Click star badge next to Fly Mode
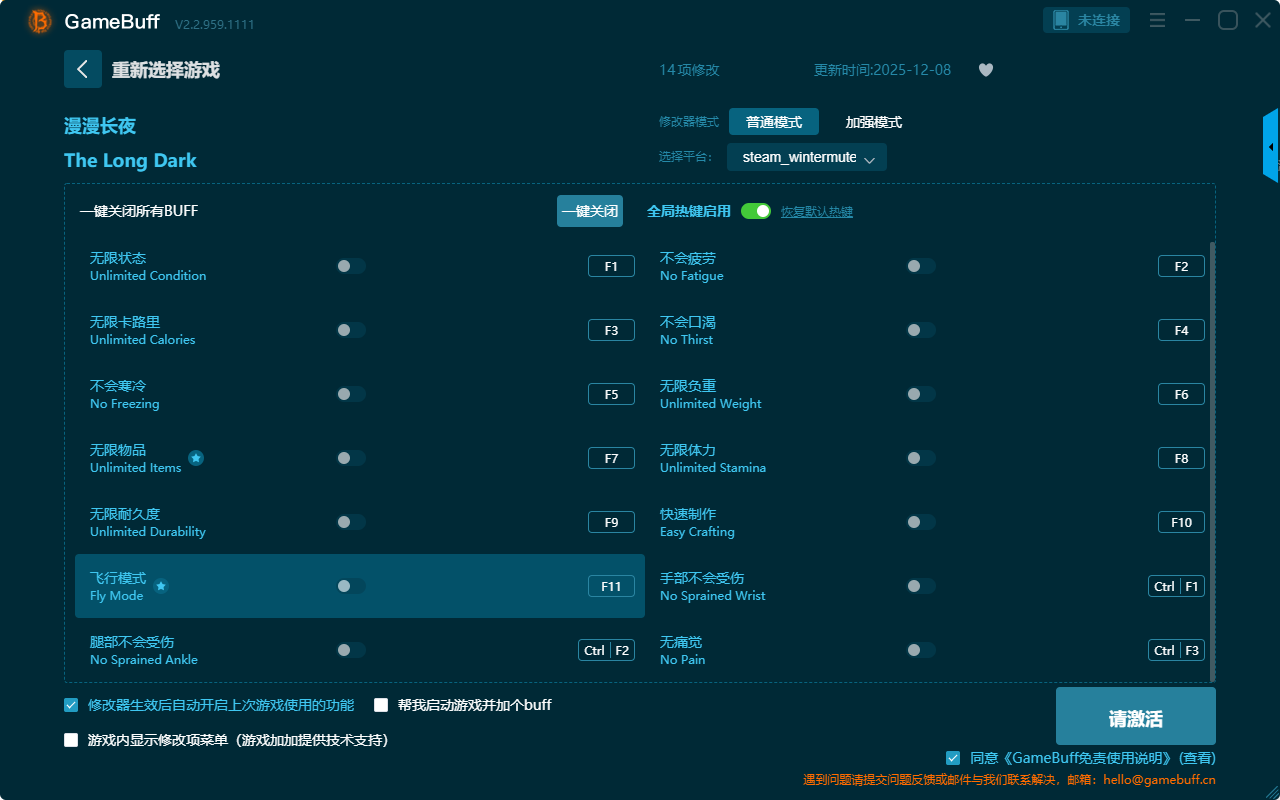 161,586
